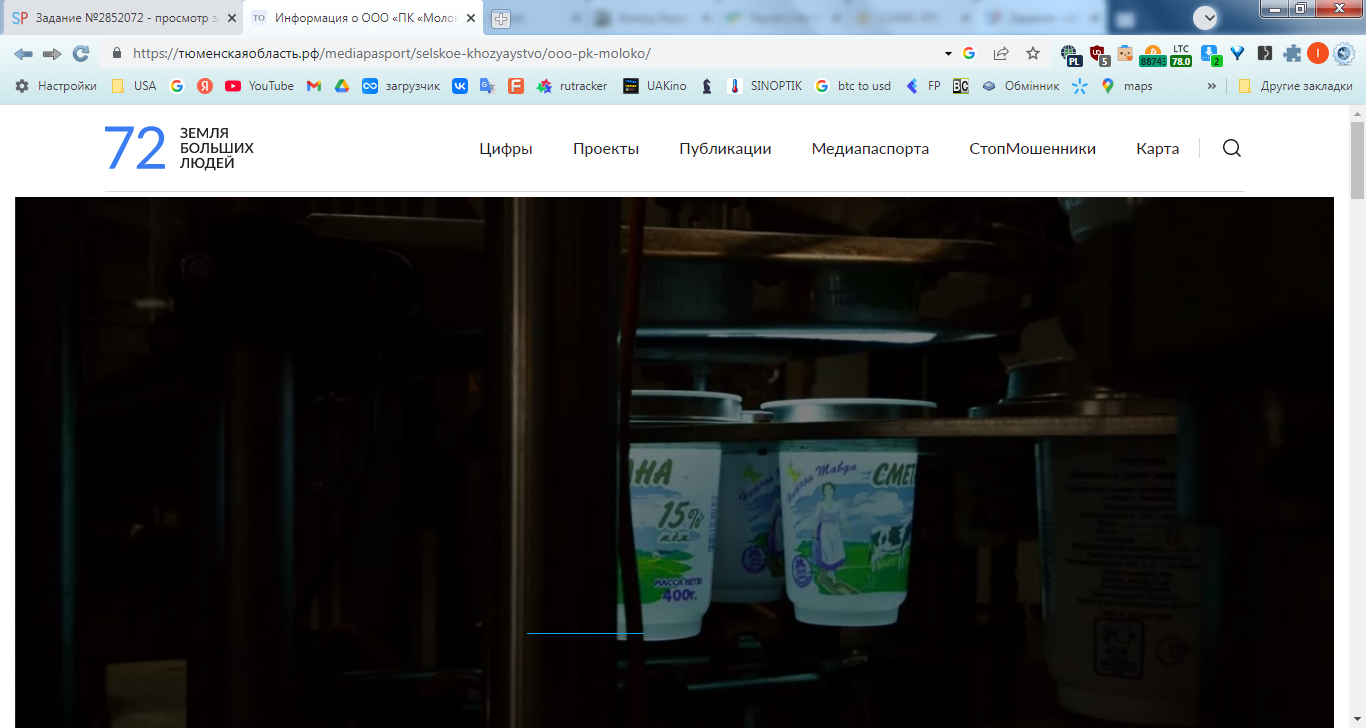Screen dimensions: 1366x728
Task: Click the share page icon in address bar
Action: (x=1001, y=53)
